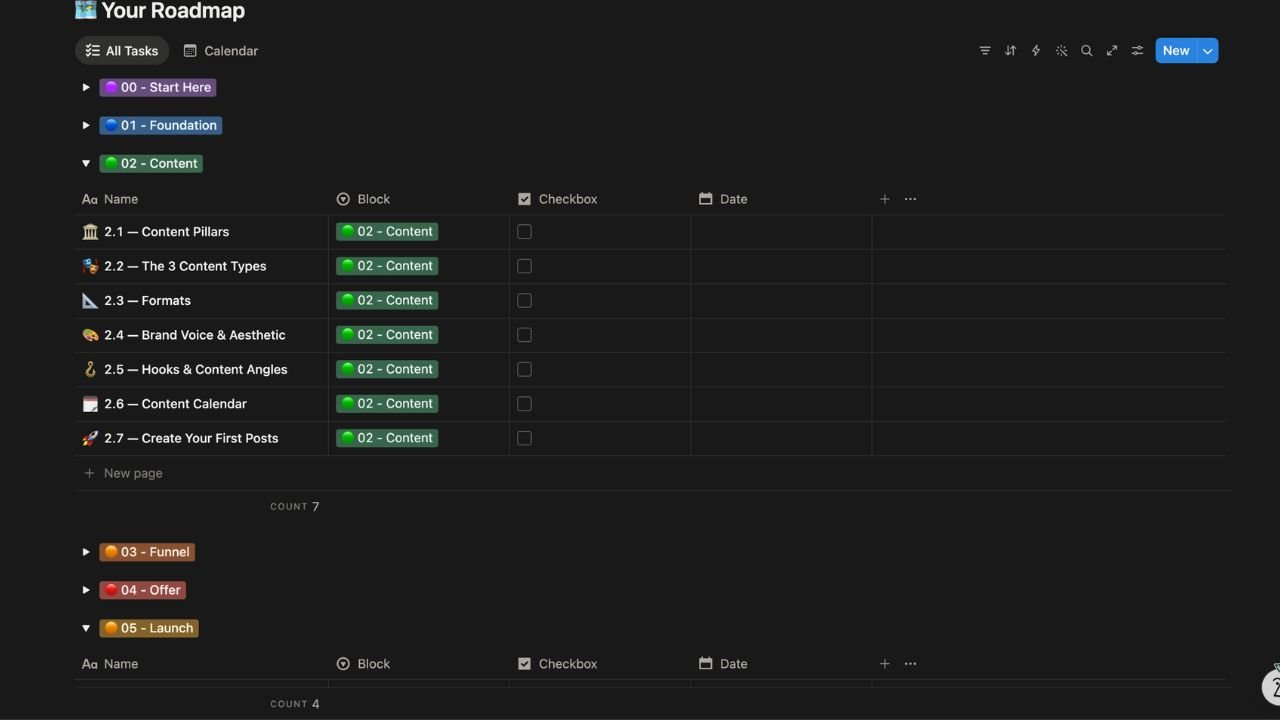Mark 2.7 — Create Your First Posts complete
Screen dimensions: 1280x720
point(524,437)
